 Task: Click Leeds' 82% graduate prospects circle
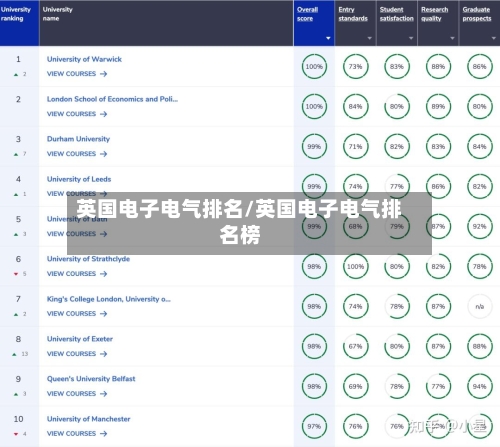click(x=479, y=187)
